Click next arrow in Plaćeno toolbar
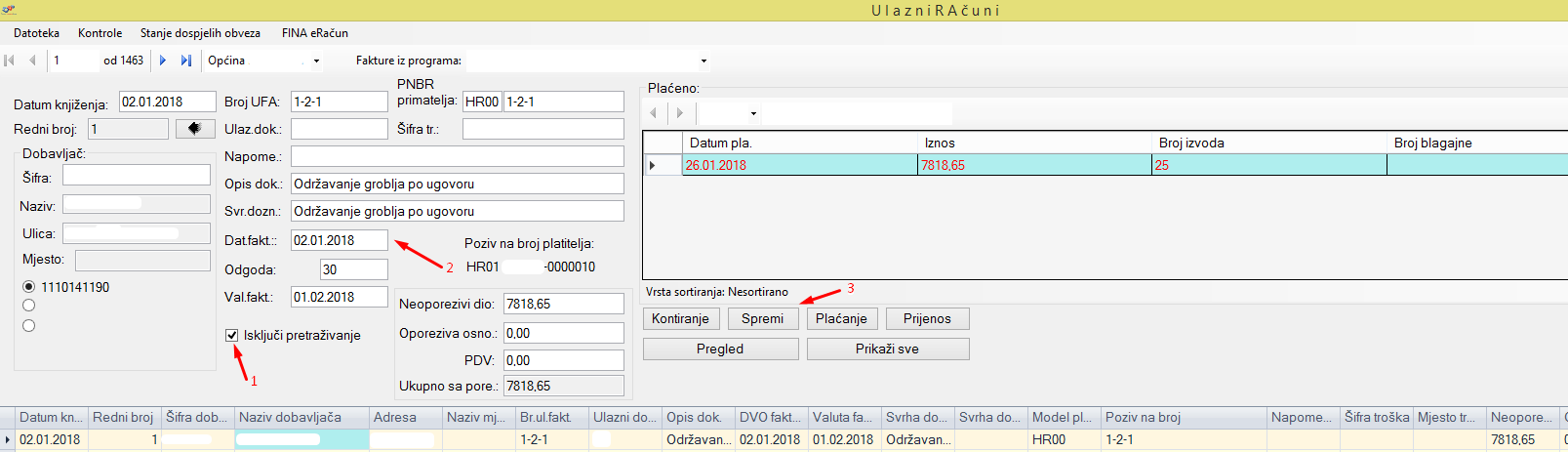Viewport: 1568px width, 452px height. [x=680, y=113]
